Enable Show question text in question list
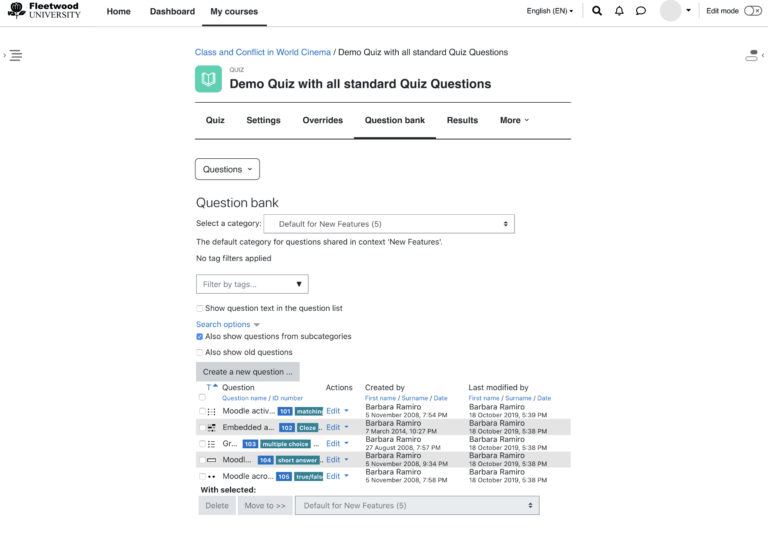 click(200, 309)
